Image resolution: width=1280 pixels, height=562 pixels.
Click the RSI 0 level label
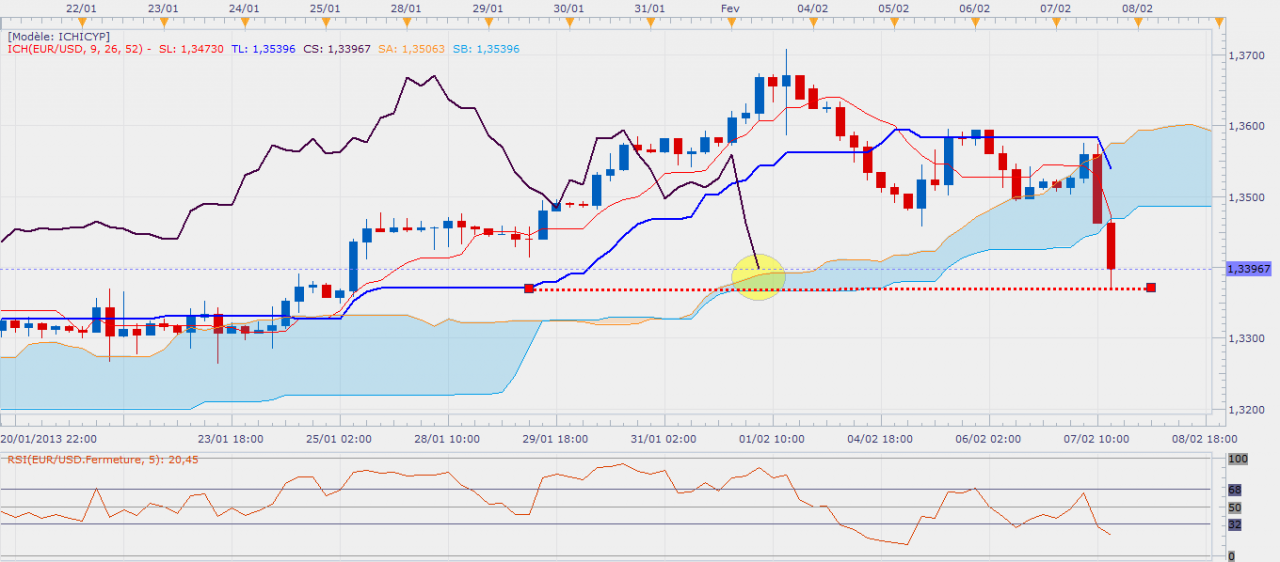coord(1231,555)
